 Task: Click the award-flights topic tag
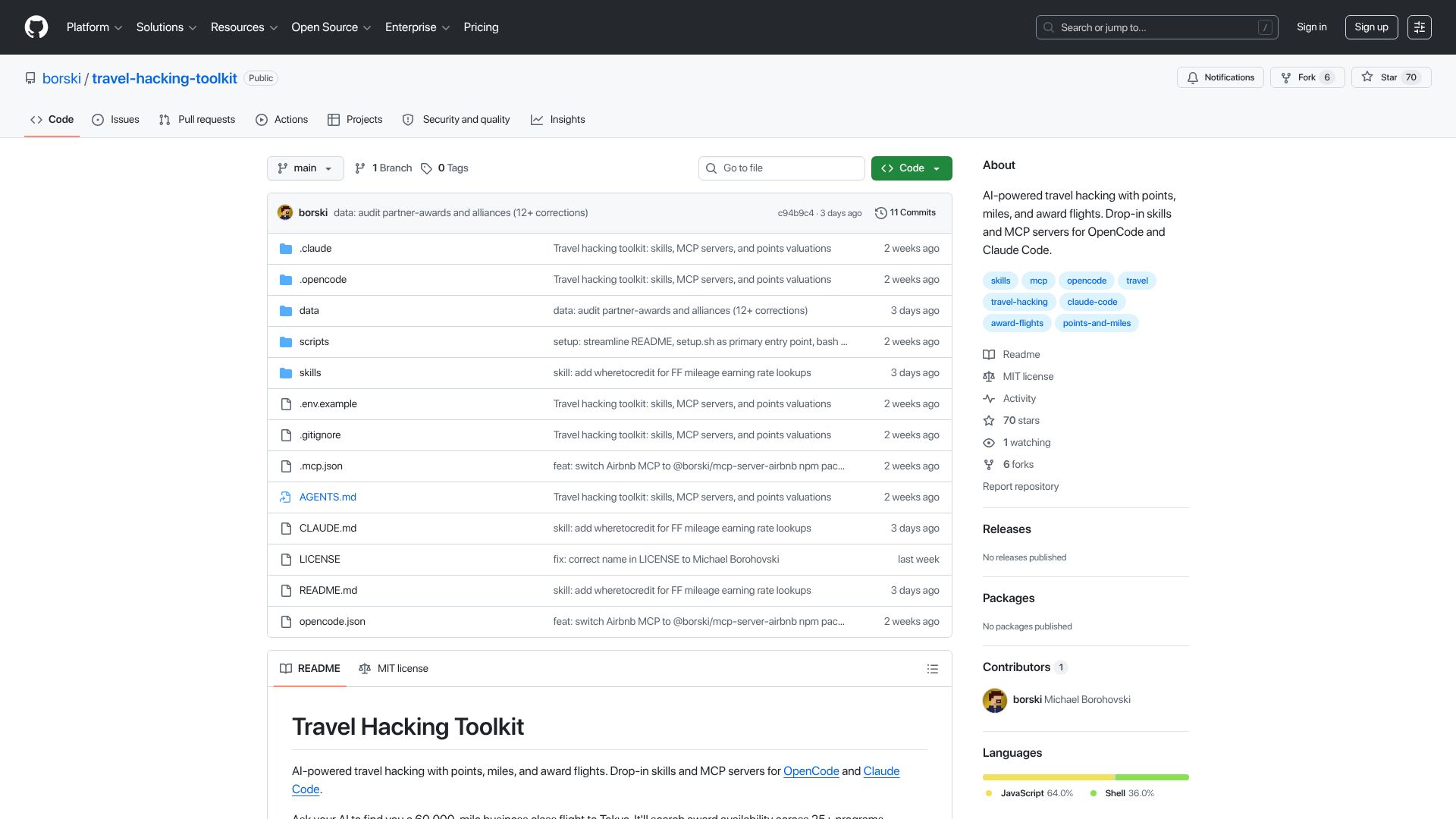click(x=1016, y=323)
